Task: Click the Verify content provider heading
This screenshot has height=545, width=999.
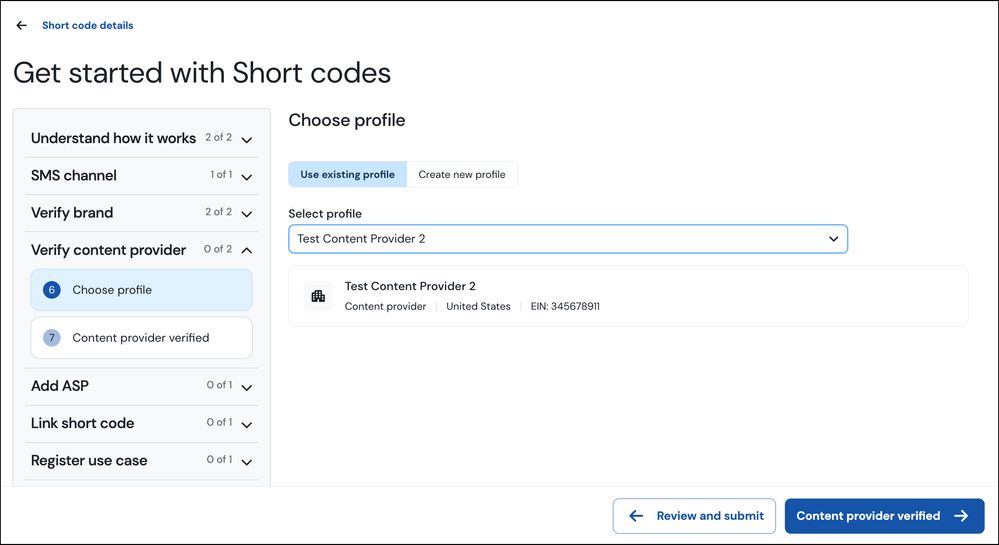Action: click(x=108, y=250)
